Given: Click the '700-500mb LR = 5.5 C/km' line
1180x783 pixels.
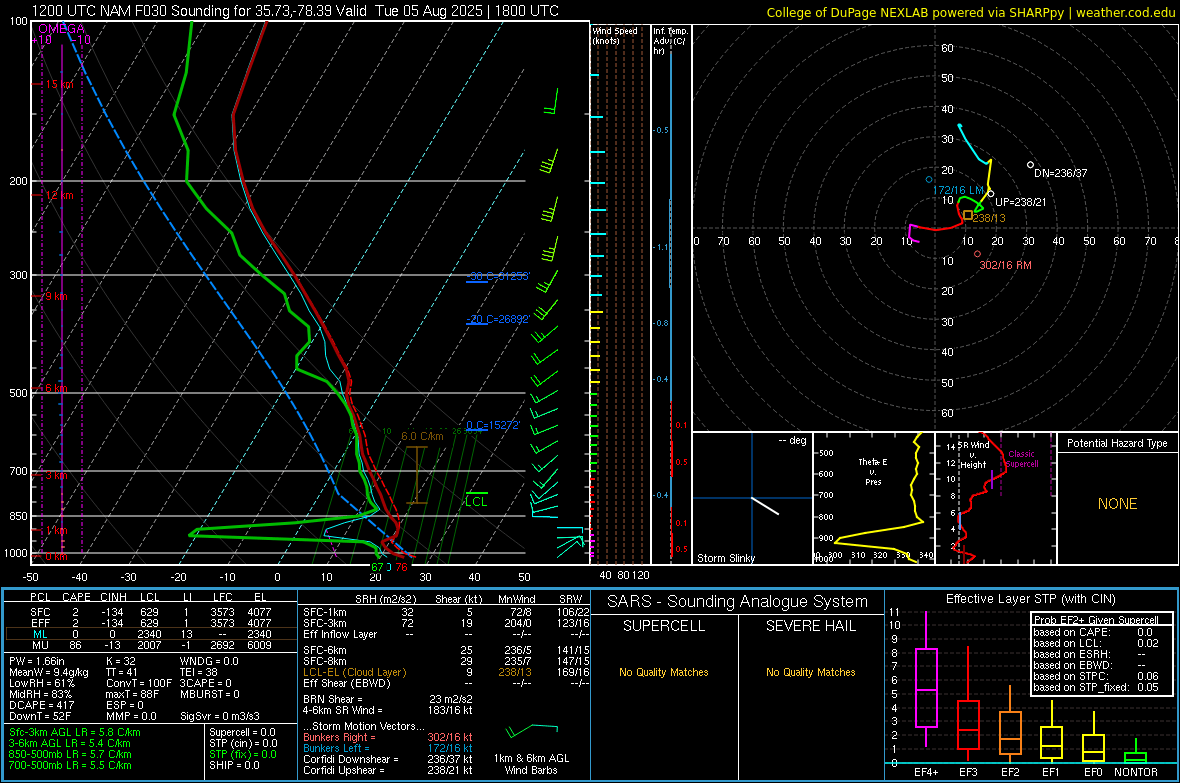Looking at the screenshot, I should coord(70,766).
